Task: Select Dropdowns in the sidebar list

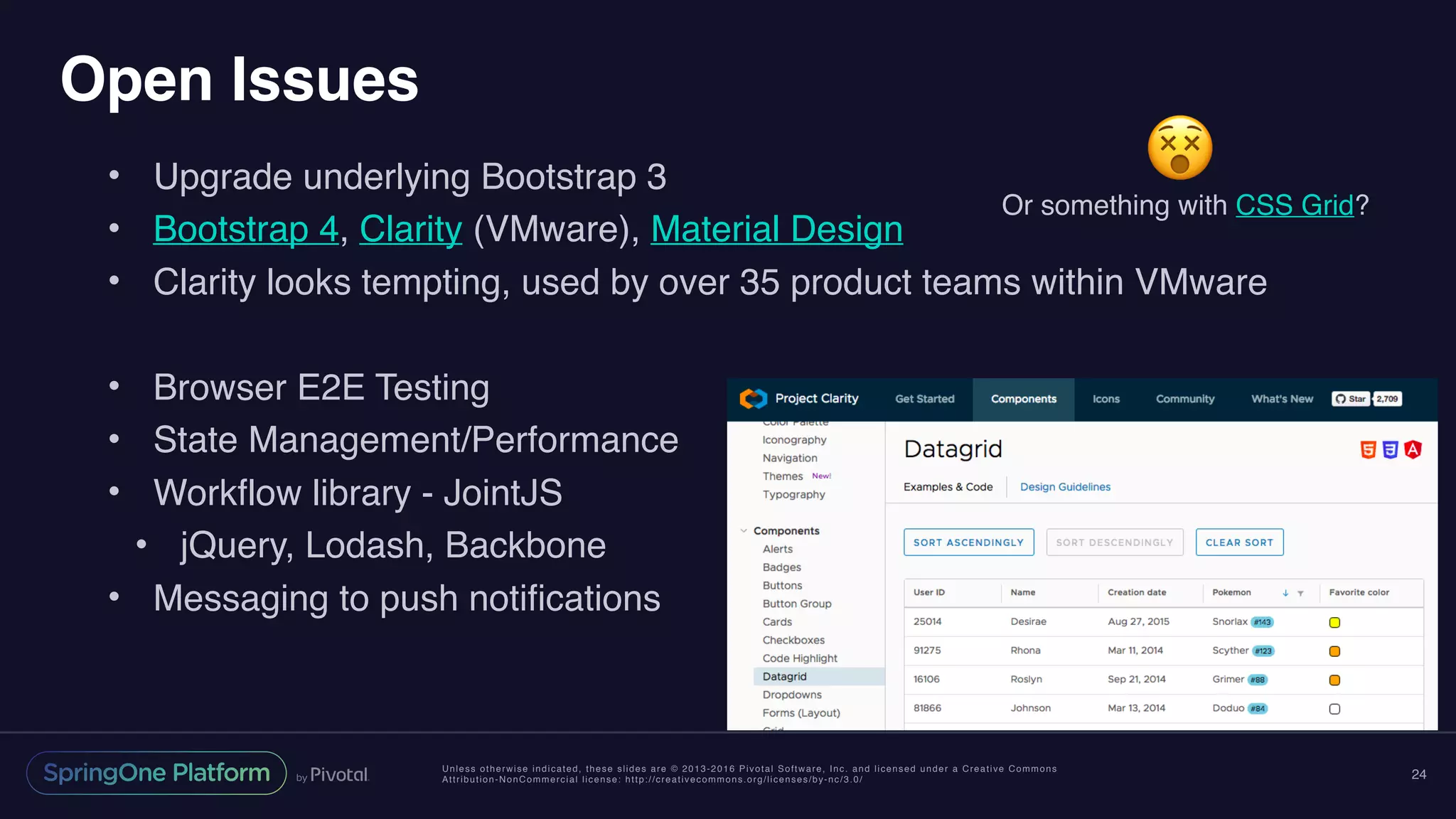Action: (792, 695)
